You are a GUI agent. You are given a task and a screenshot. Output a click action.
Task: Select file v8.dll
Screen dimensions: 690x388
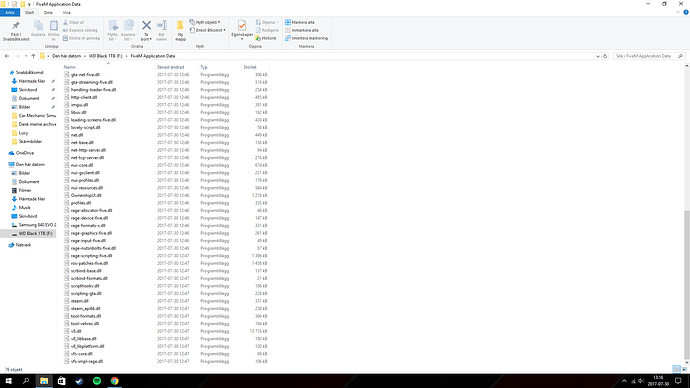76,331
